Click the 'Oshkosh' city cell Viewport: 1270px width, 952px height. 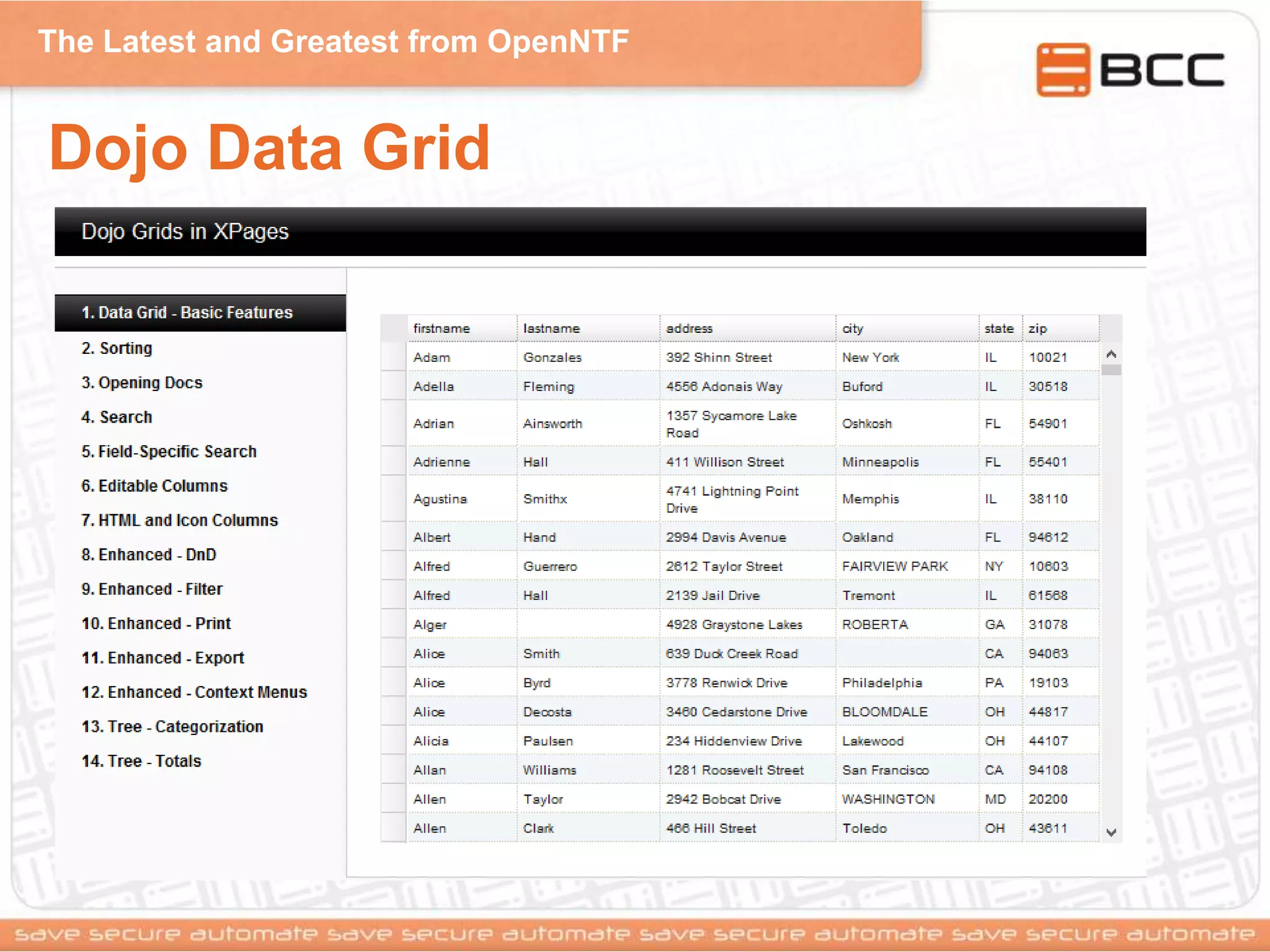click(x=866, y=424)
